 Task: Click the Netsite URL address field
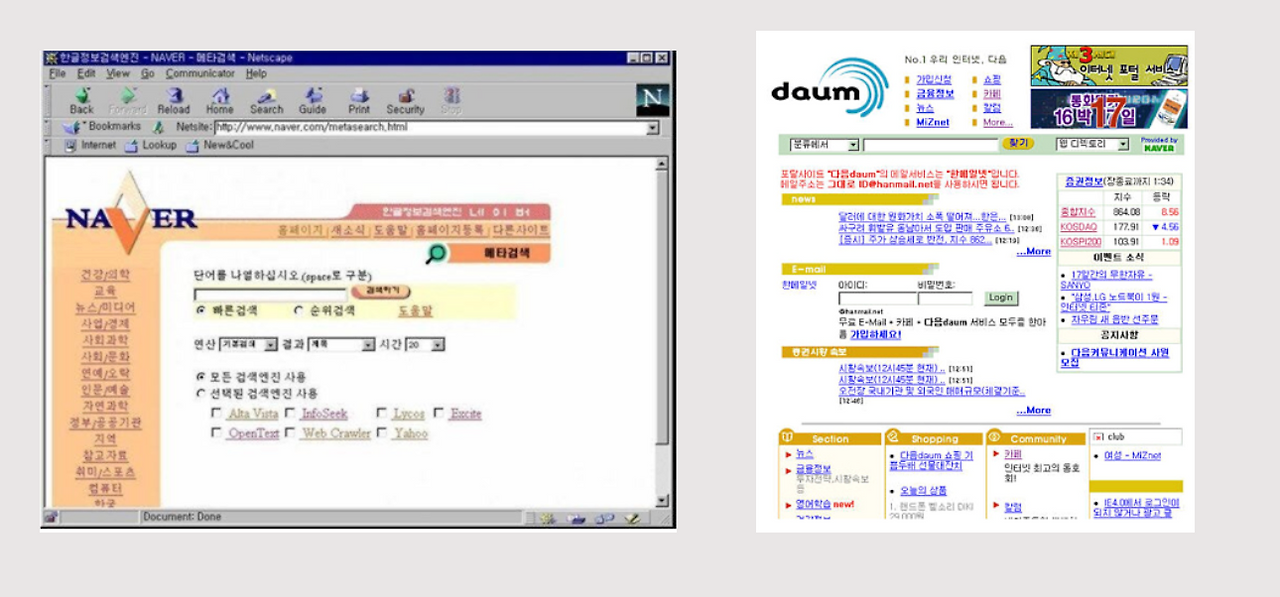tap(430, 128)
